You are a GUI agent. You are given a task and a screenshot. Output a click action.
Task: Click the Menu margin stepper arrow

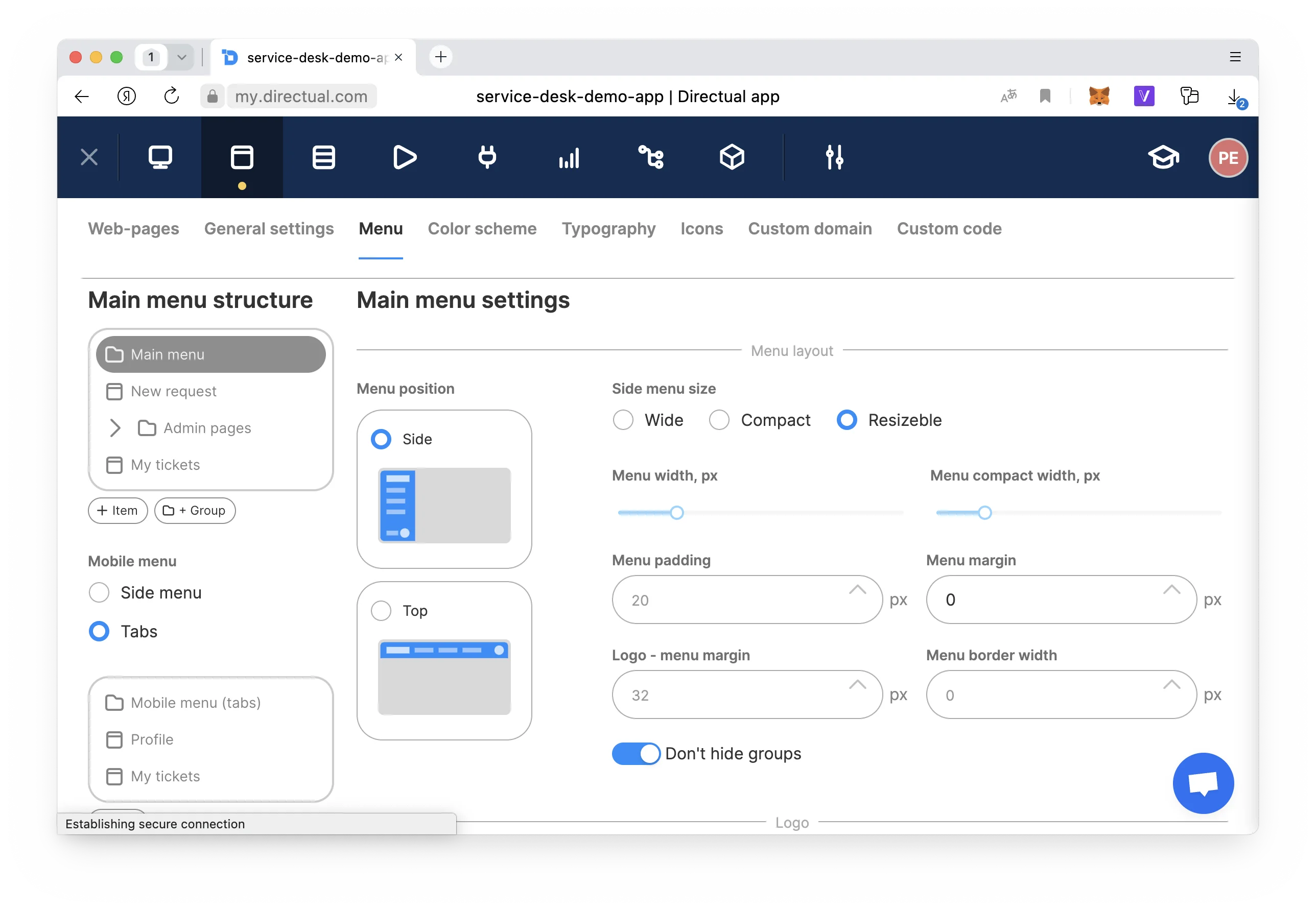[x=1171, y=591]
